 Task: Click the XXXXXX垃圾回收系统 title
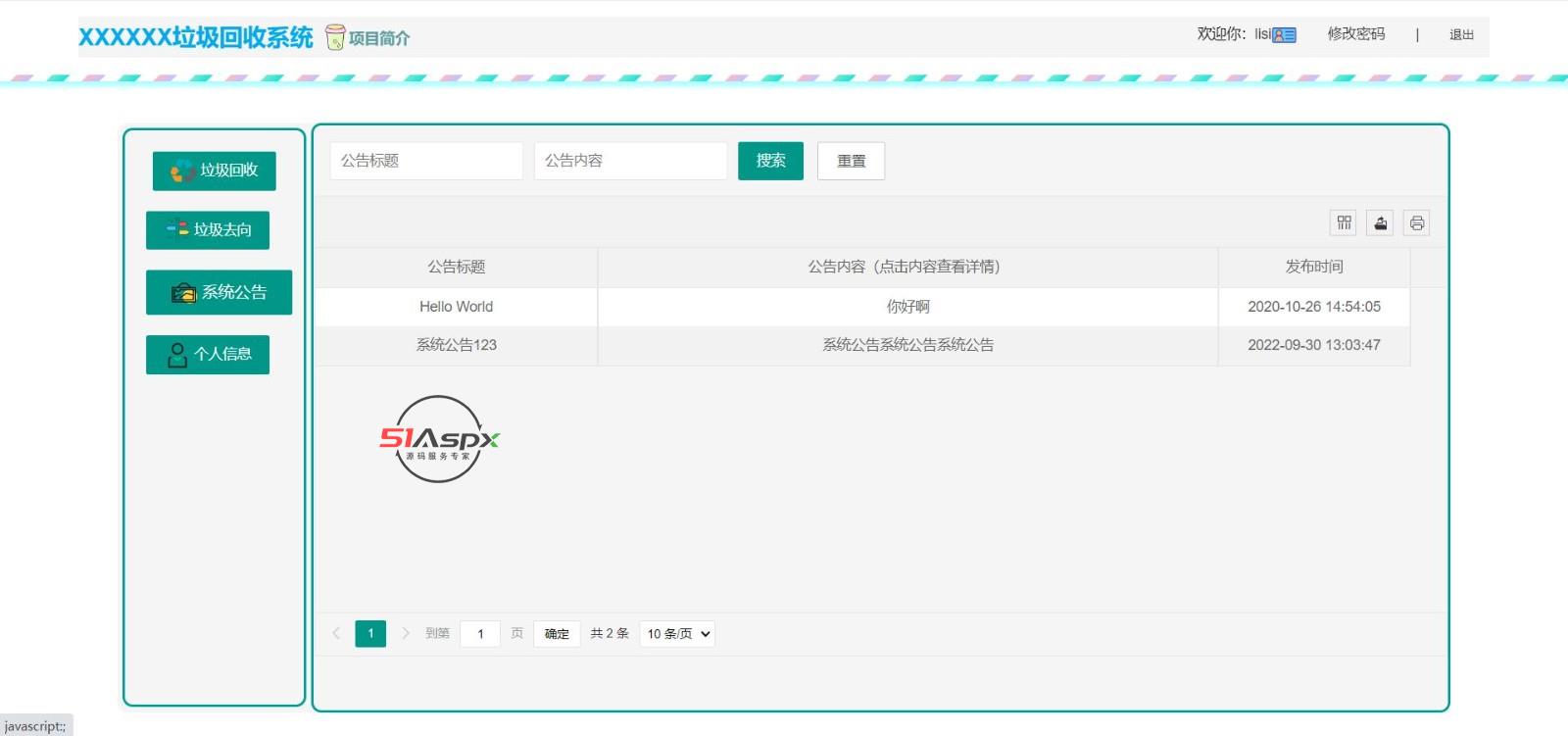(196, 37)
